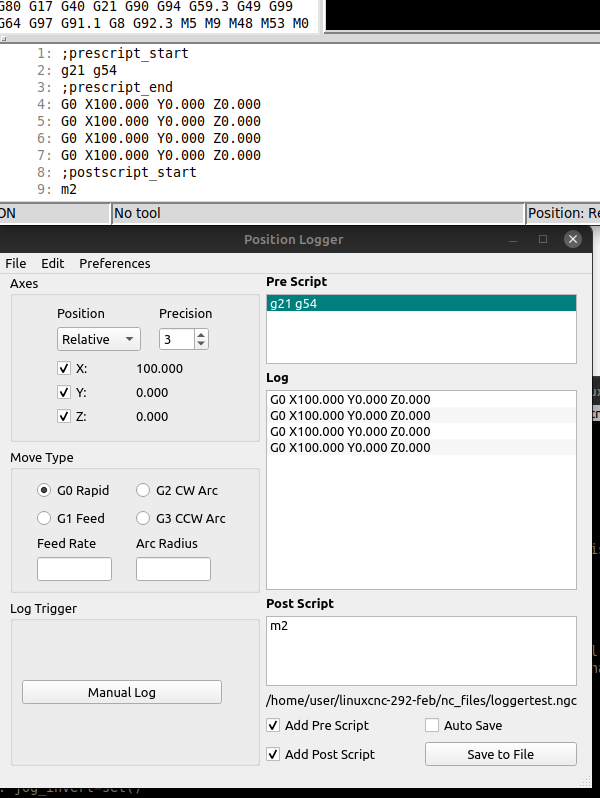Click the Arc Radius input field
This screenshot has height=798, width=600.
point(173,569)
